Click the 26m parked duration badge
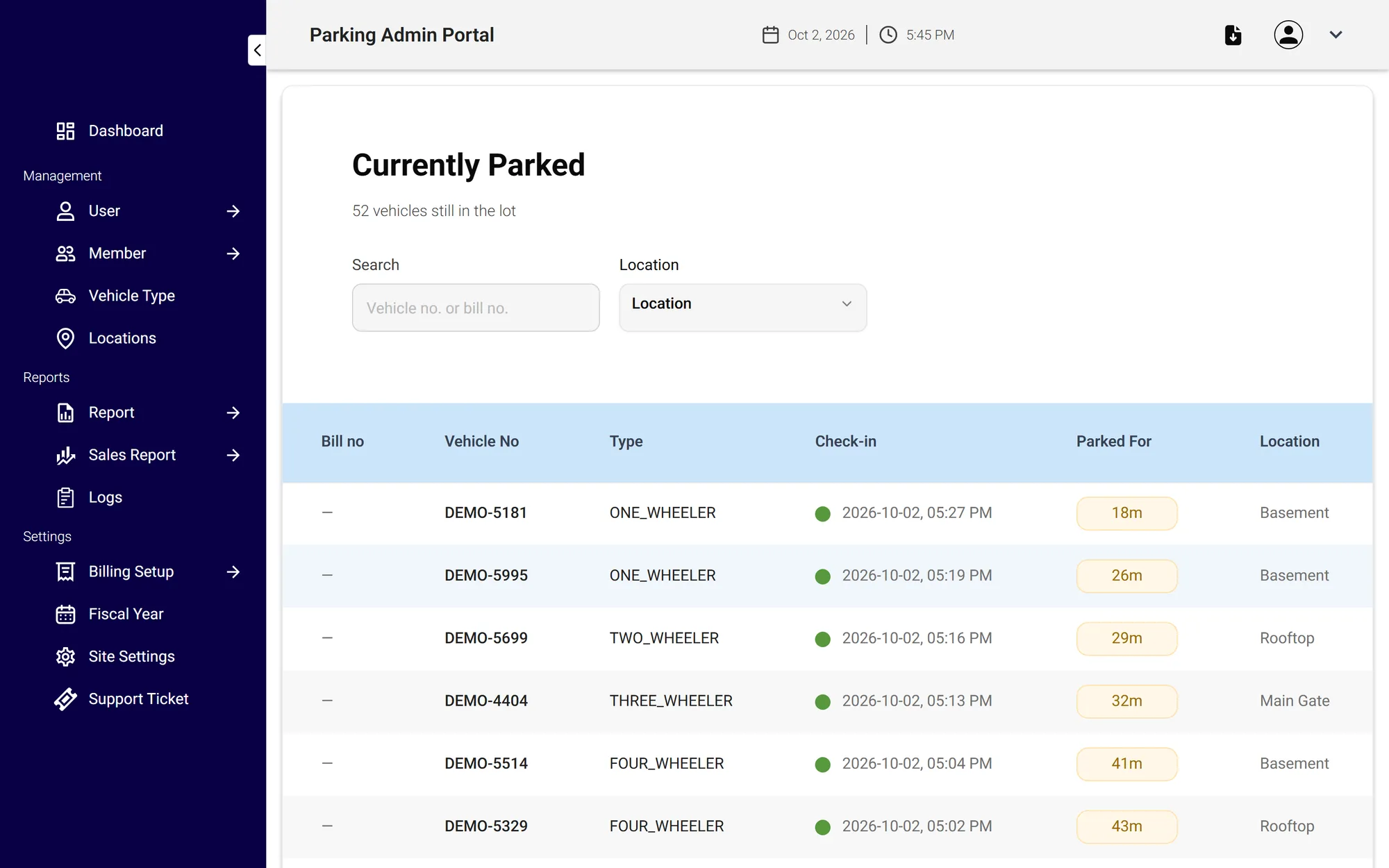1389x868 pixels. [x=1126, y=576]
